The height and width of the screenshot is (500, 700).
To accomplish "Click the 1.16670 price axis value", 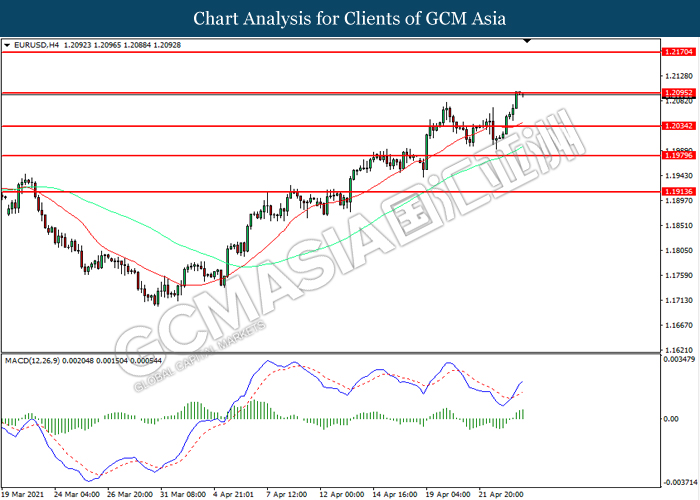I will 679,325.
